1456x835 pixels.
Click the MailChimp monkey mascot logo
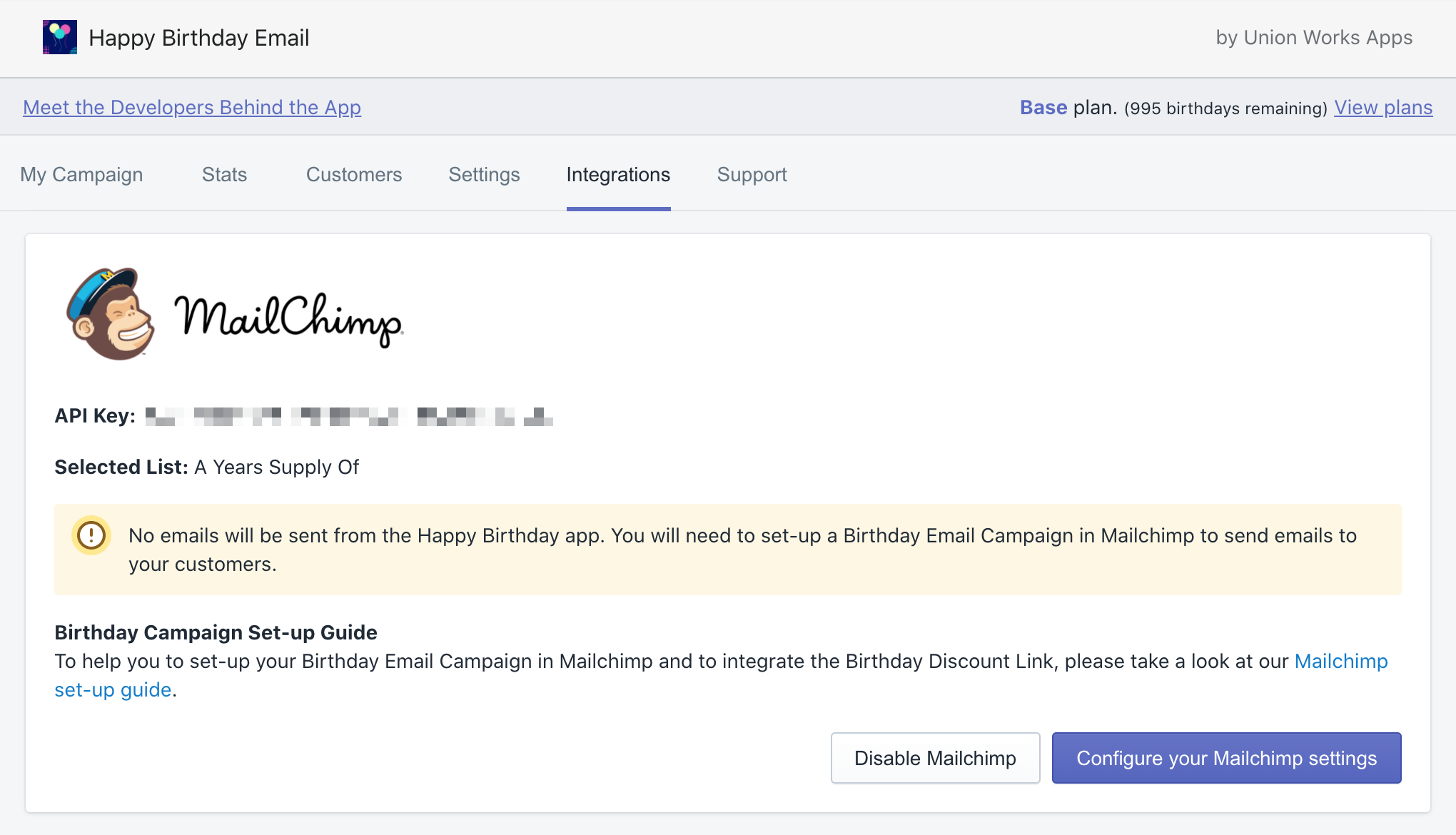click(111, 314)
